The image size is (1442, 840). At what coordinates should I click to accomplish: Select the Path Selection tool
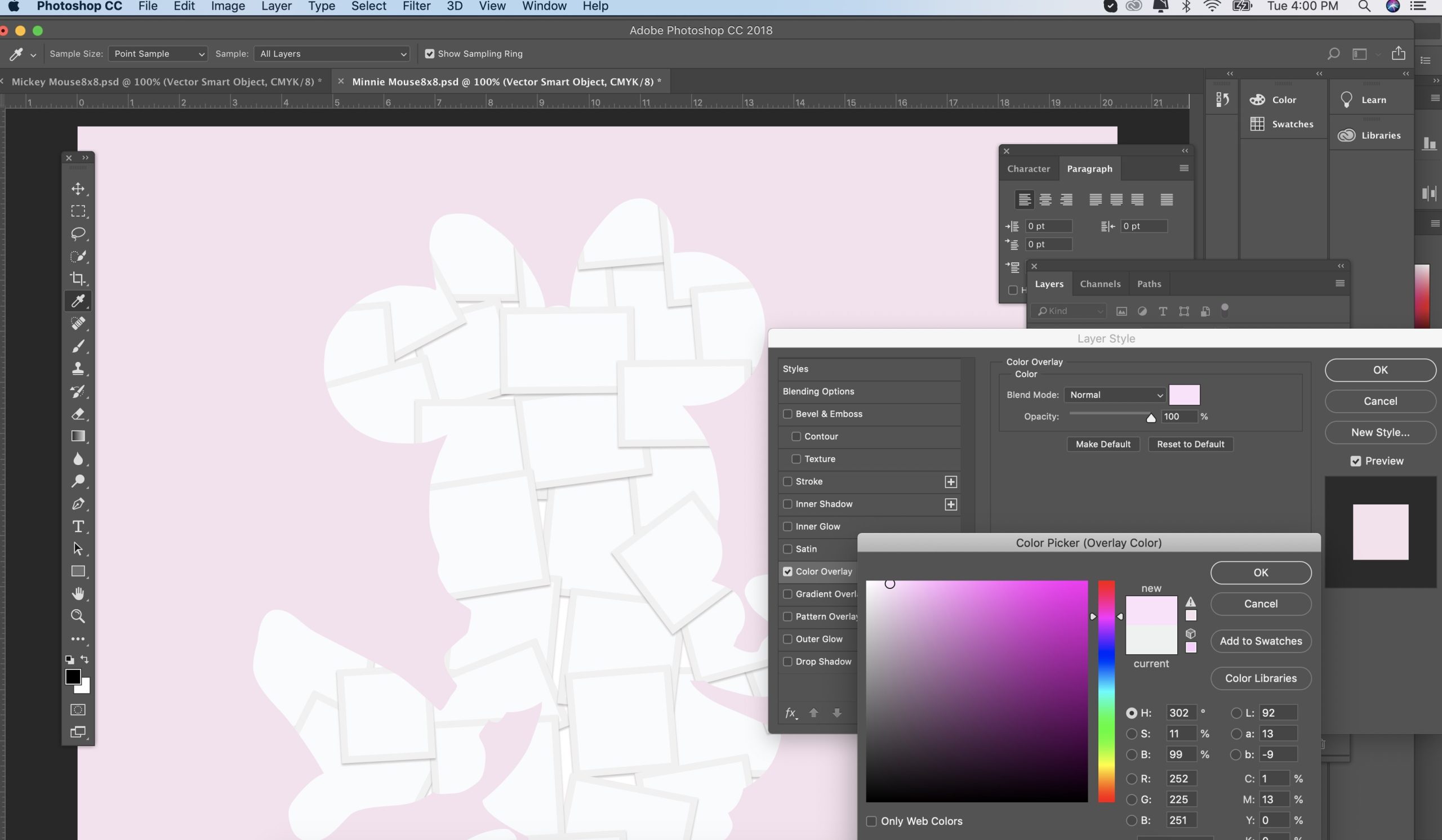[78, 549]
